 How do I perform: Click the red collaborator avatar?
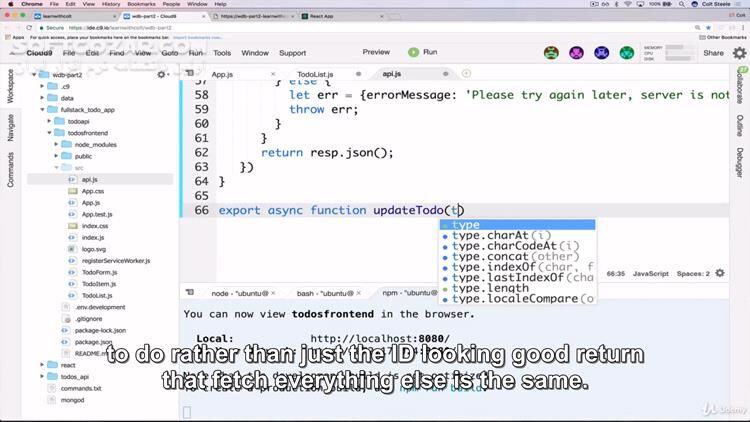(551, 53)
